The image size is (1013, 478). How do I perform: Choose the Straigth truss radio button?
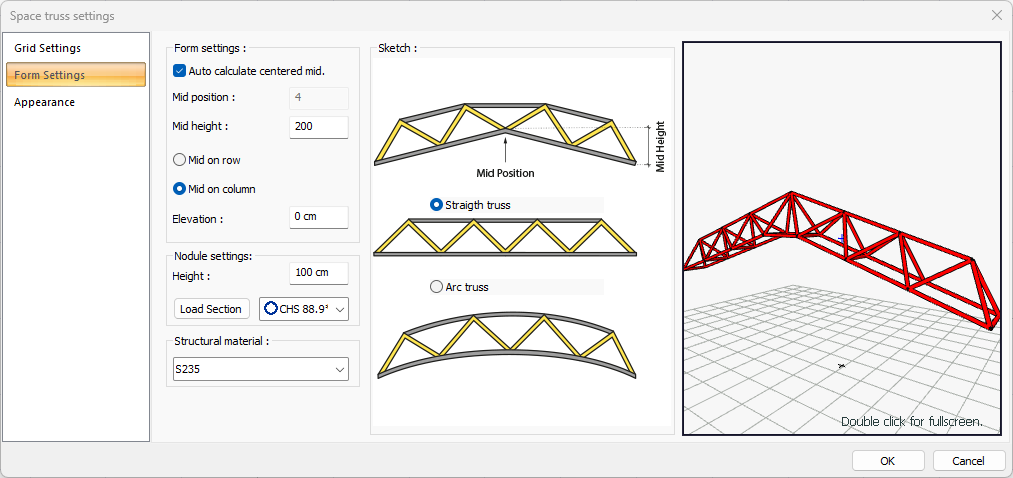point(436,205)
